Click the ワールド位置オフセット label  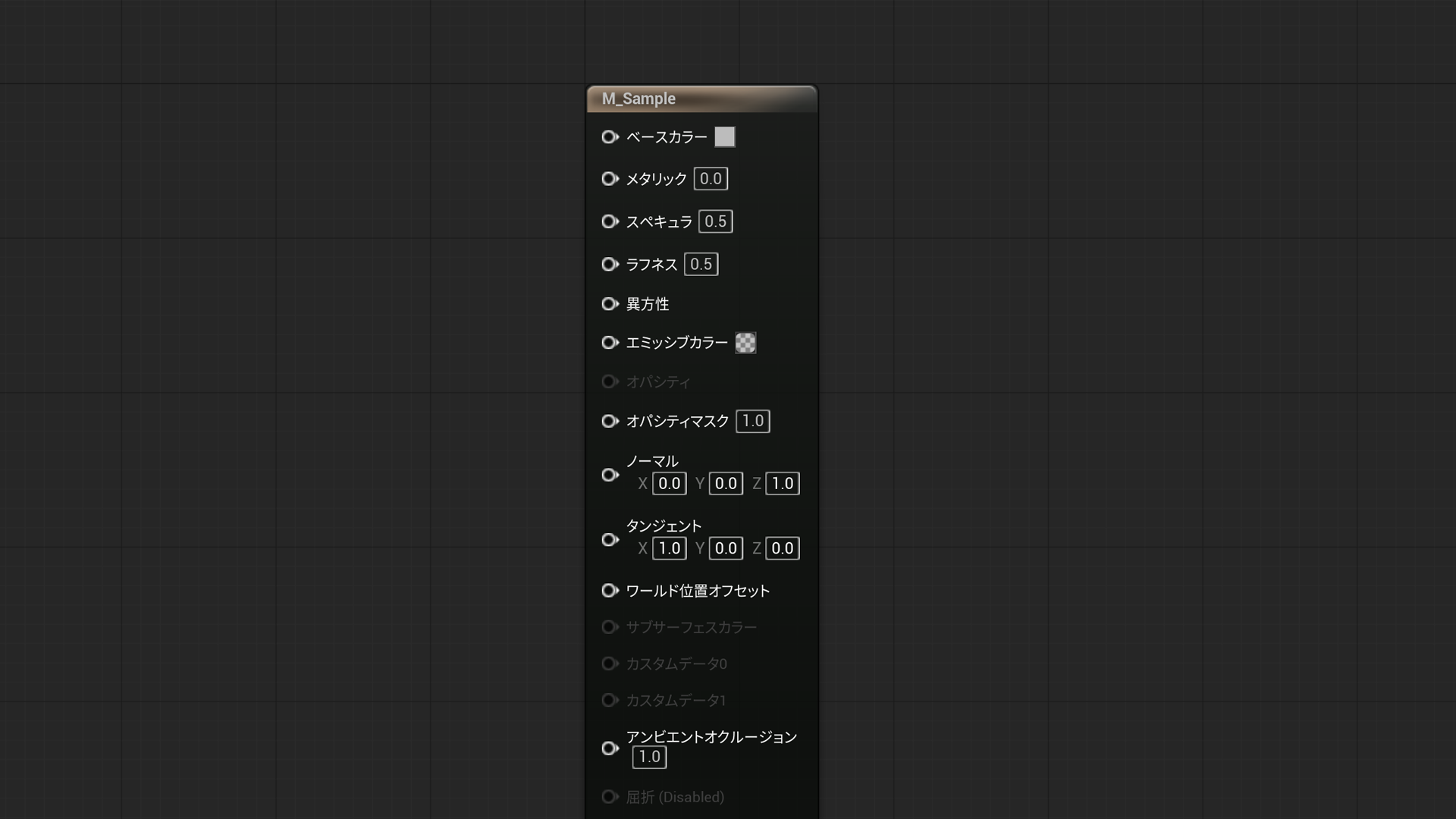pyautogui.click(x=698, y=591)
